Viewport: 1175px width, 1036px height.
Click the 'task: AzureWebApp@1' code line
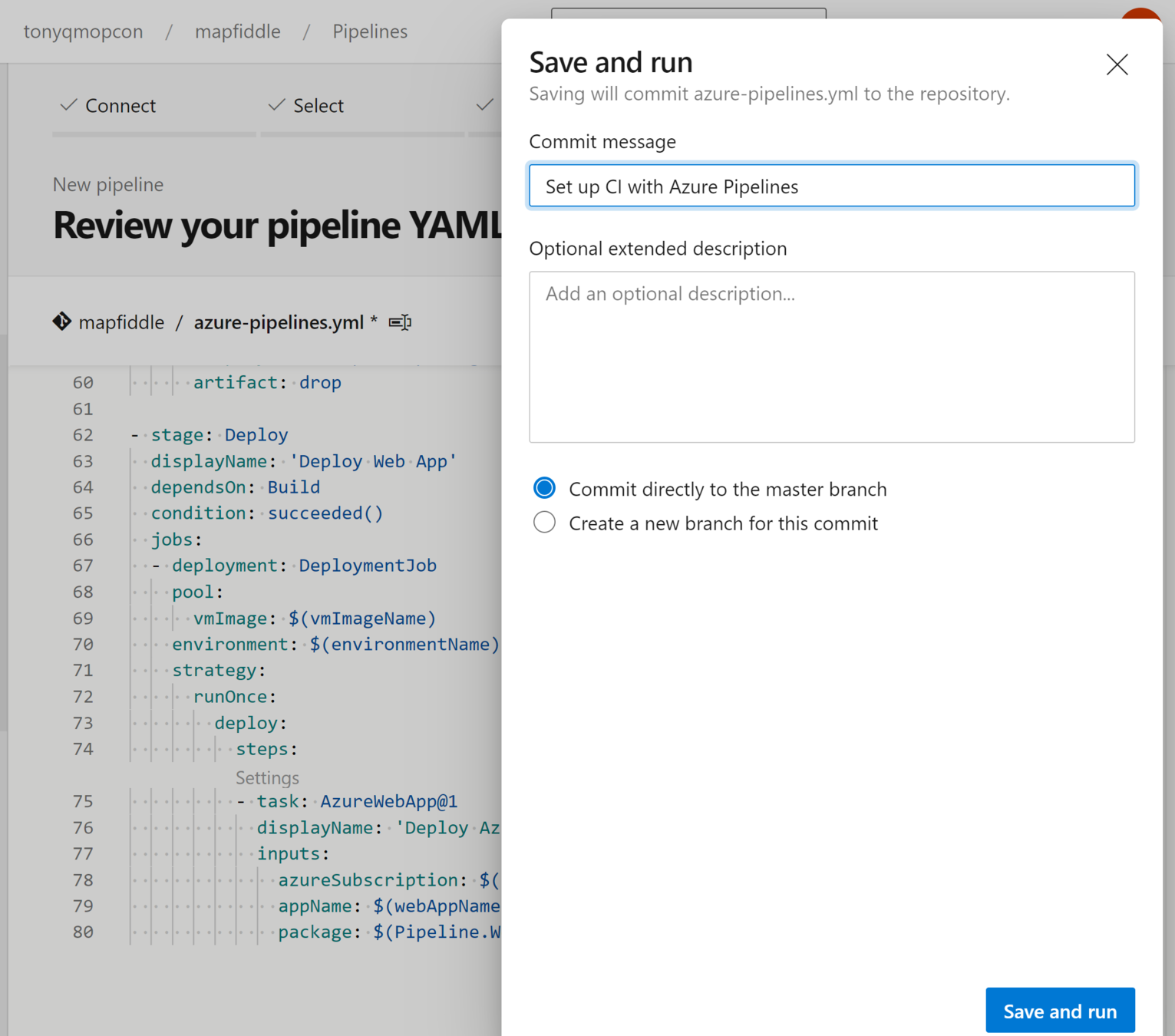[357, 802]
